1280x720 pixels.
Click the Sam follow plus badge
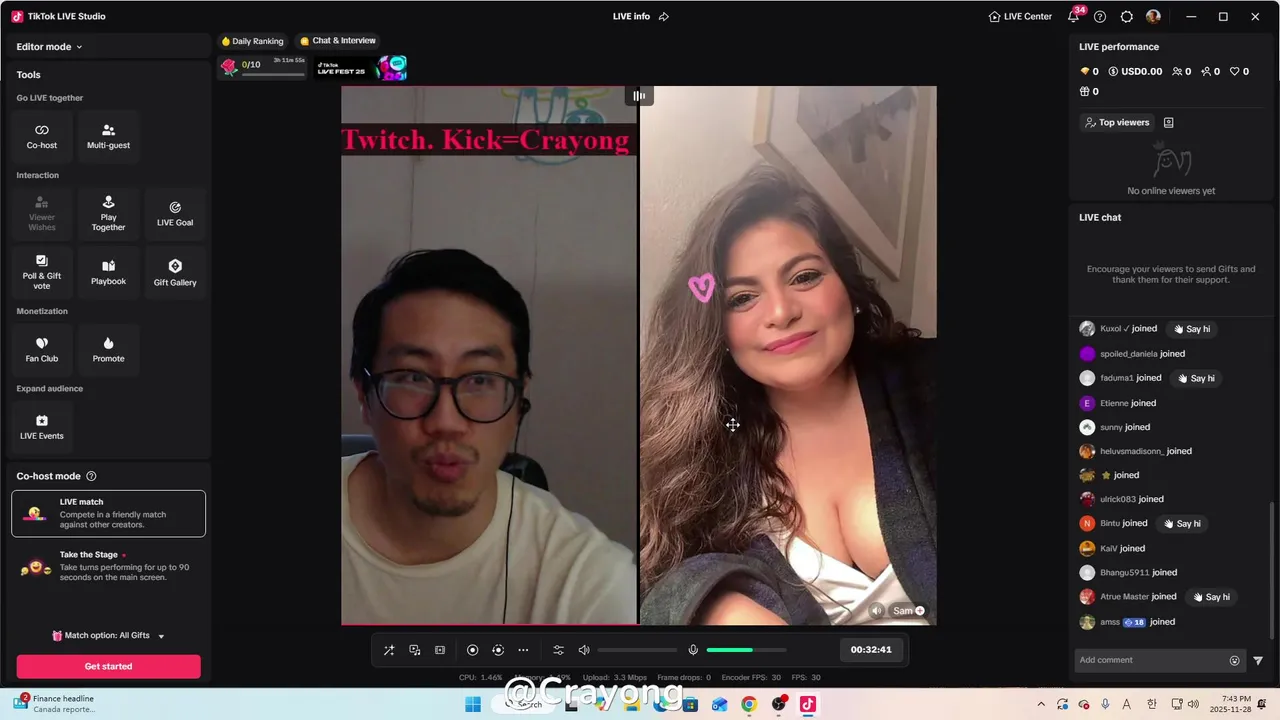click(919, 611)
